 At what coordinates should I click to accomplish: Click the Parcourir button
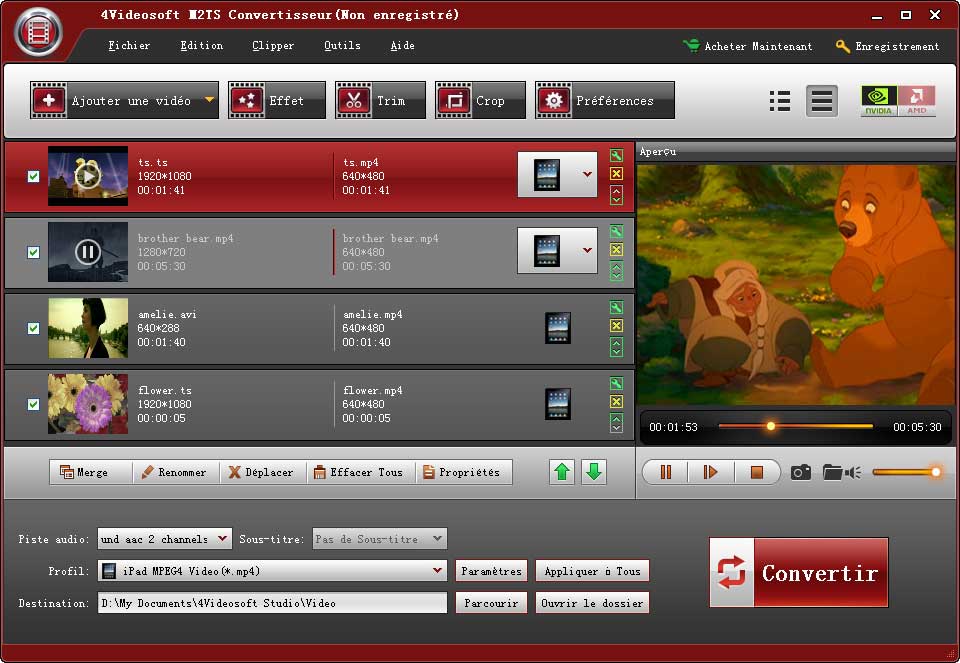pyautogui.click(x=491, y=603)
